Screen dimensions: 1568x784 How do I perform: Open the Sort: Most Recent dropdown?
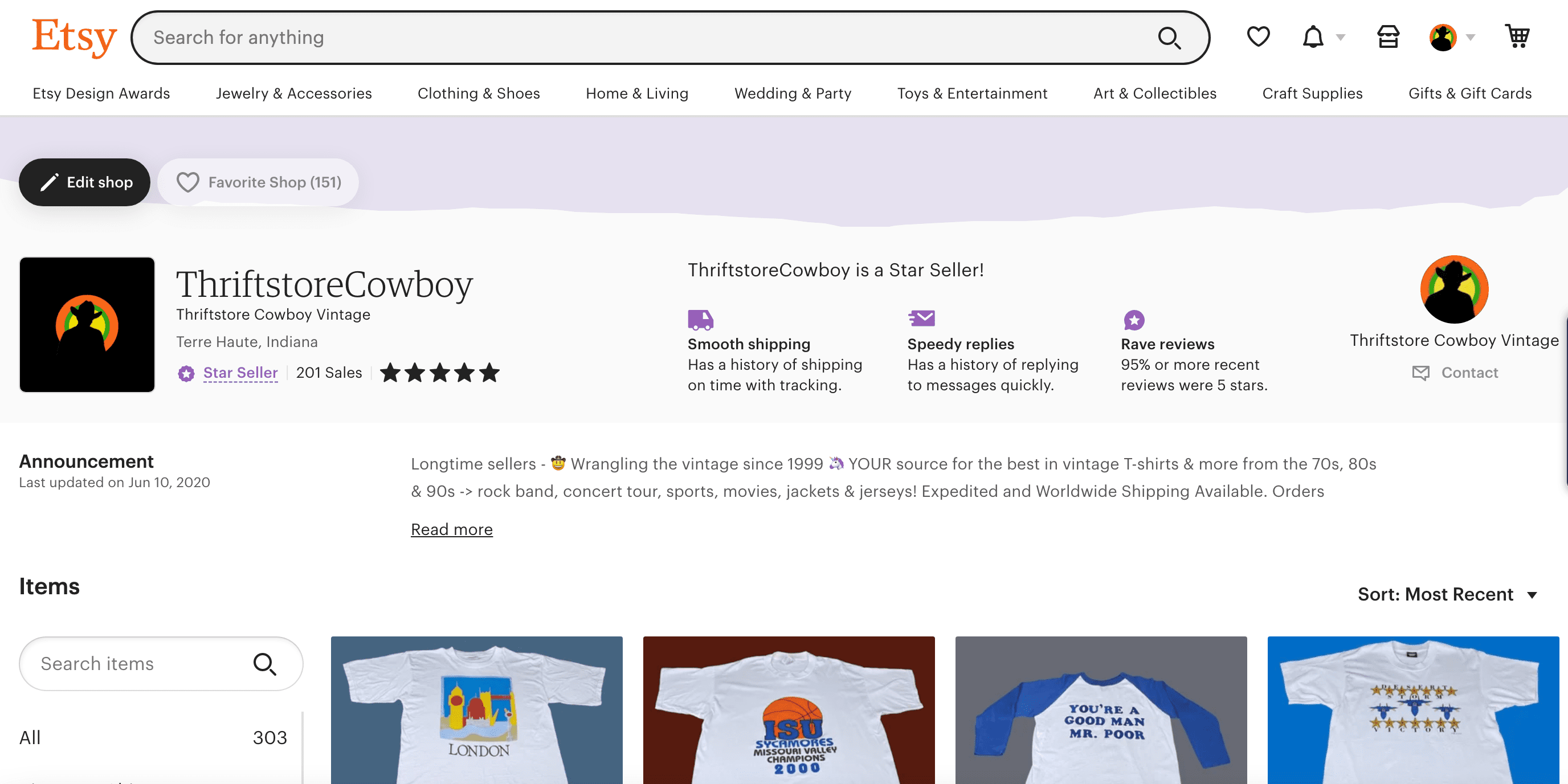tap(1447, 594)
